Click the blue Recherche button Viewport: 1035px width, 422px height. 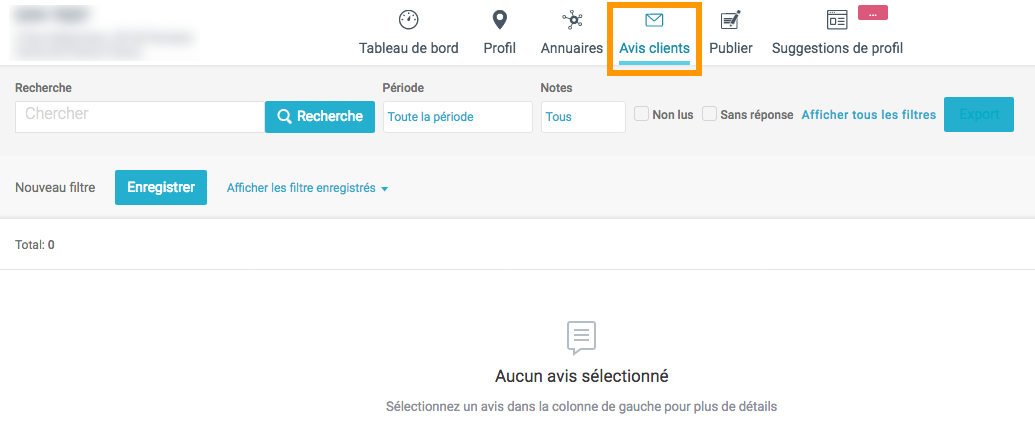click(319, 117)
